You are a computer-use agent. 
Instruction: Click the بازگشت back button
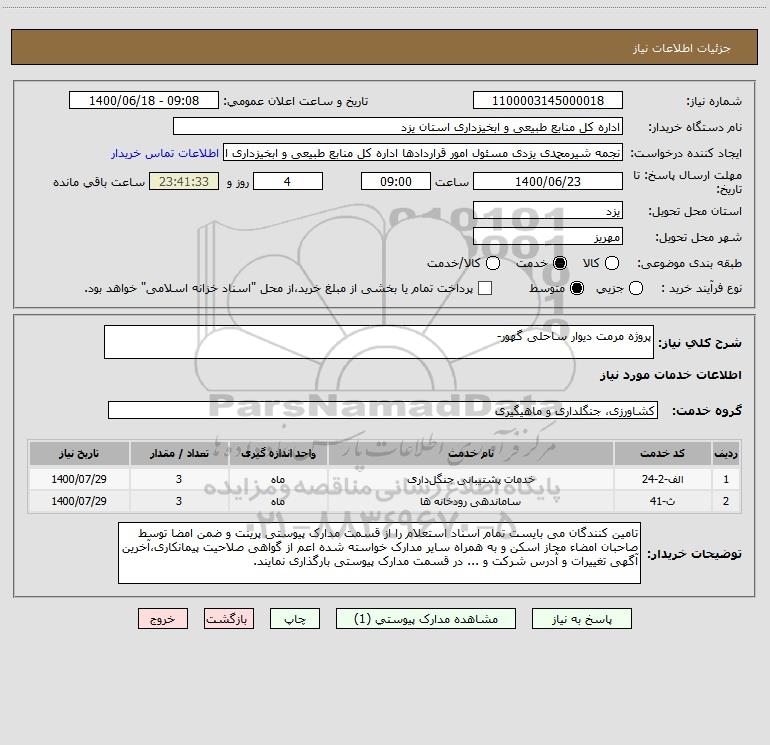(229, 619)
